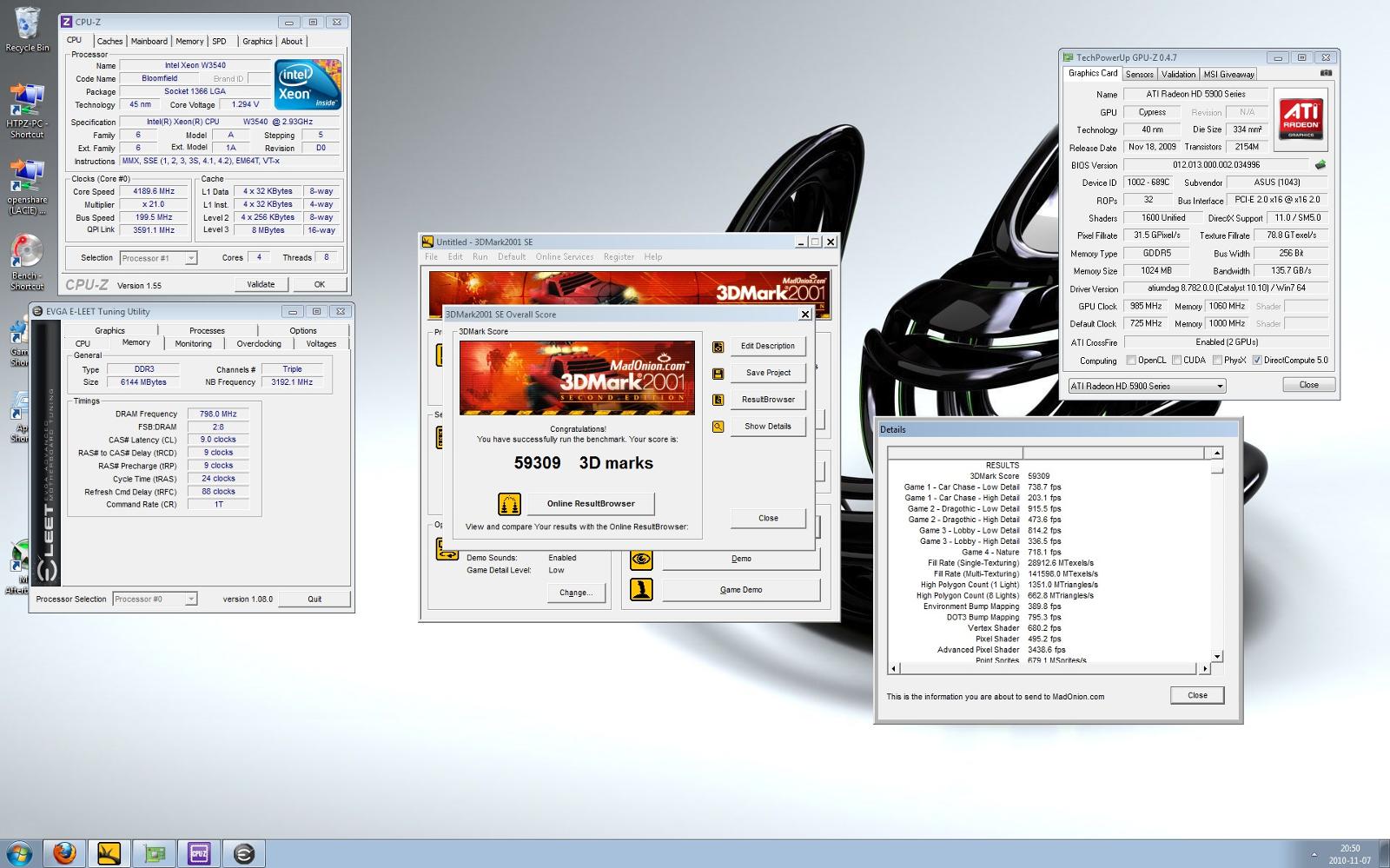
Task: Click the eye icon next to Demo
Action: coord(641,559)
